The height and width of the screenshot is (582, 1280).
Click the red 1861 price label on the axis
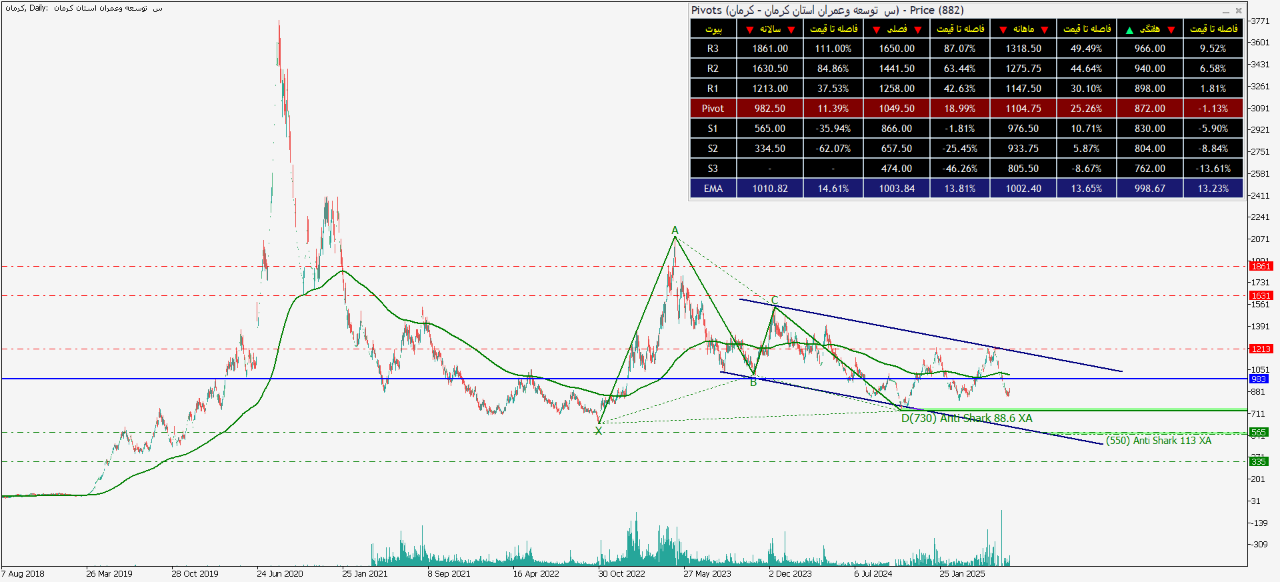coord(1261,267)
